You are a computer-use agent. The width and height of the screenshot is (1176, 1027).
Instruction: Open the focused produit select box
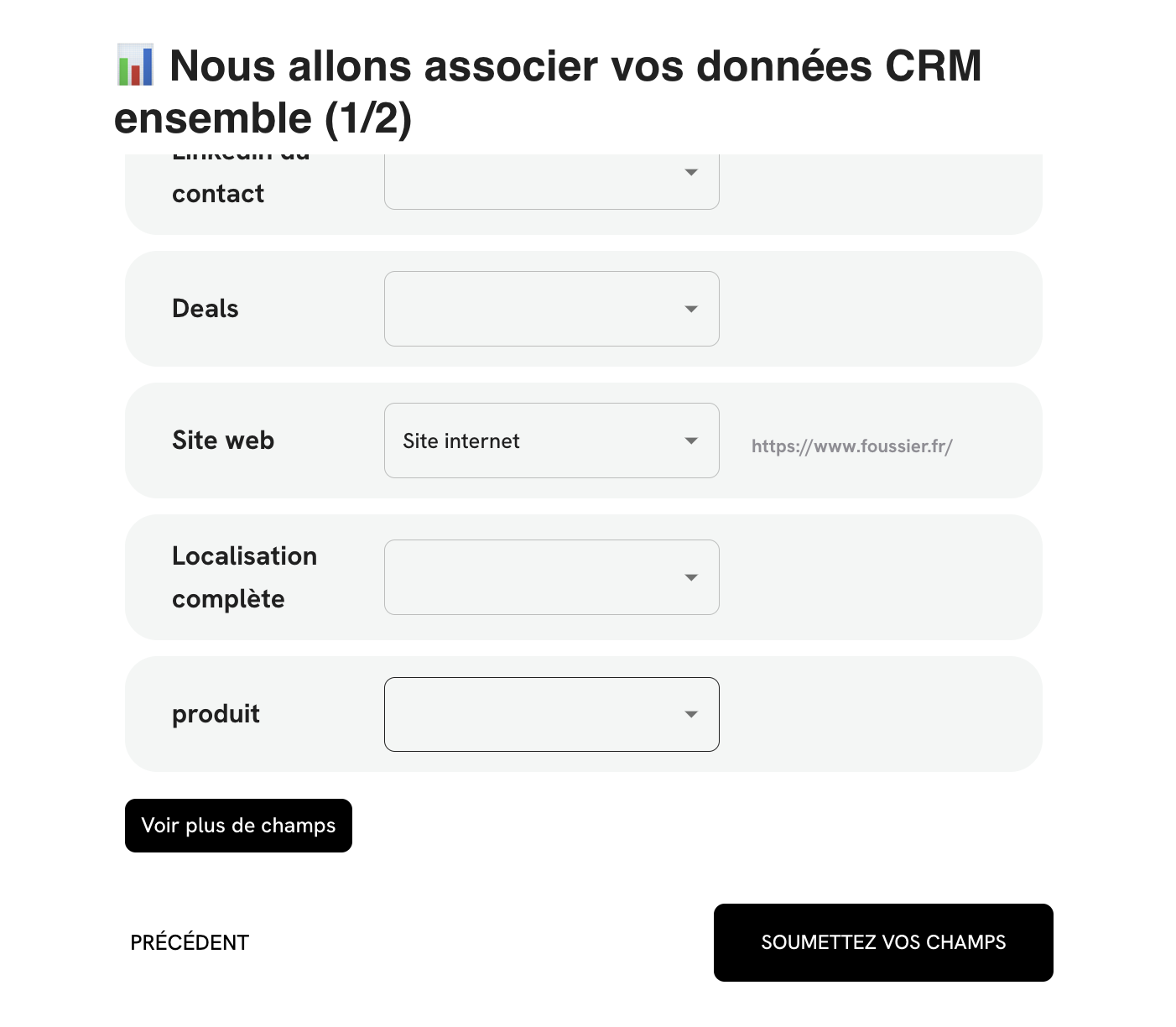[x=537, y=714]
